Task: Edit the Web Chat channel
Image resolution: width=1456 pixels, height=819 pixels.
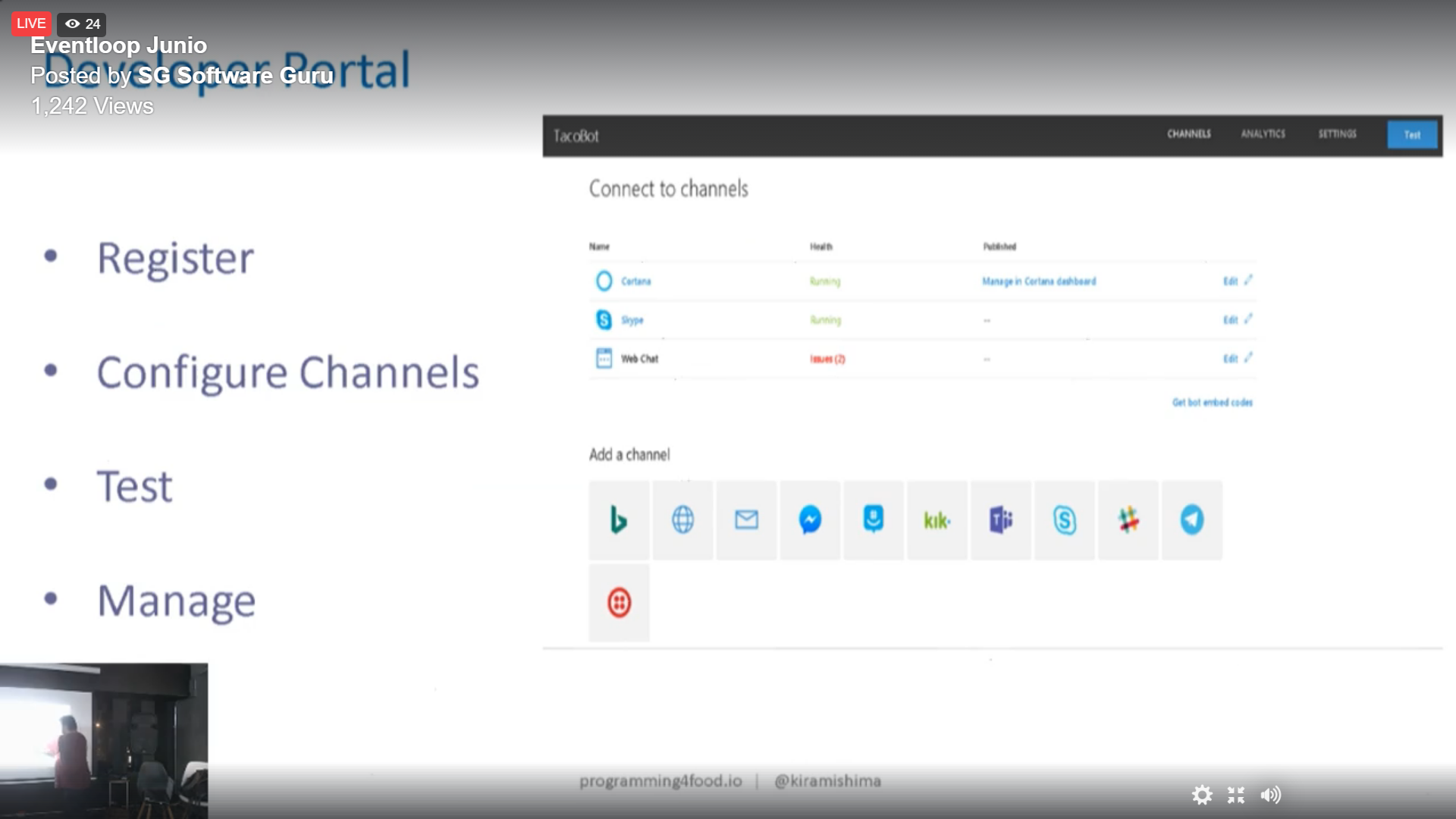Action: point(1238,359)
